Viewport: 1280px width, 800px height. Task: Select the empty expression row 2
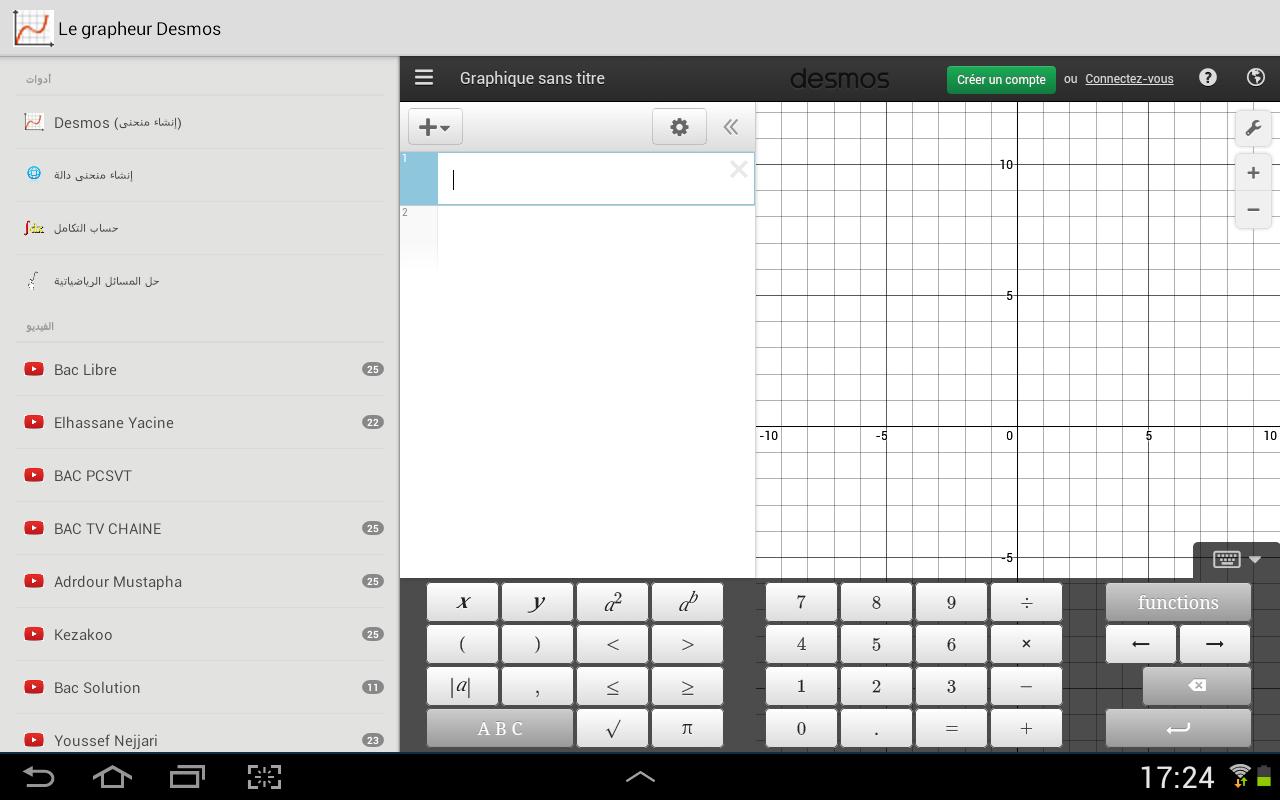tap(577, 236)
